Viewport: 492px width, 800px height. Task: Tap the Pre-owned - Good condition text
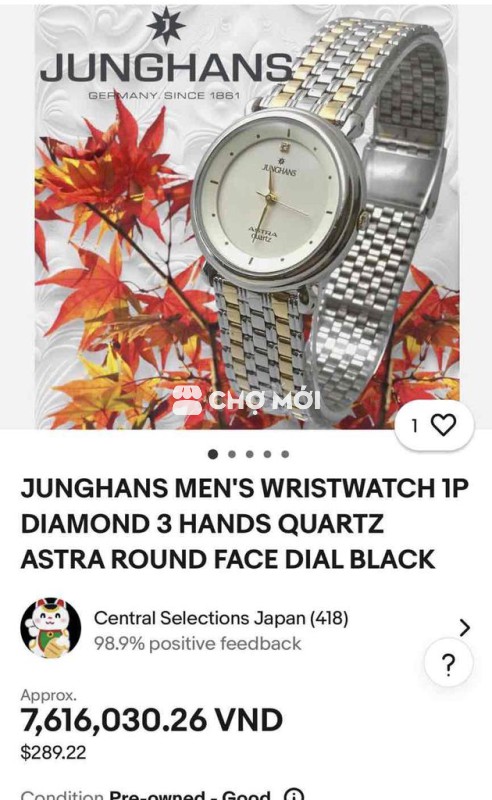(x=189, y=794)
